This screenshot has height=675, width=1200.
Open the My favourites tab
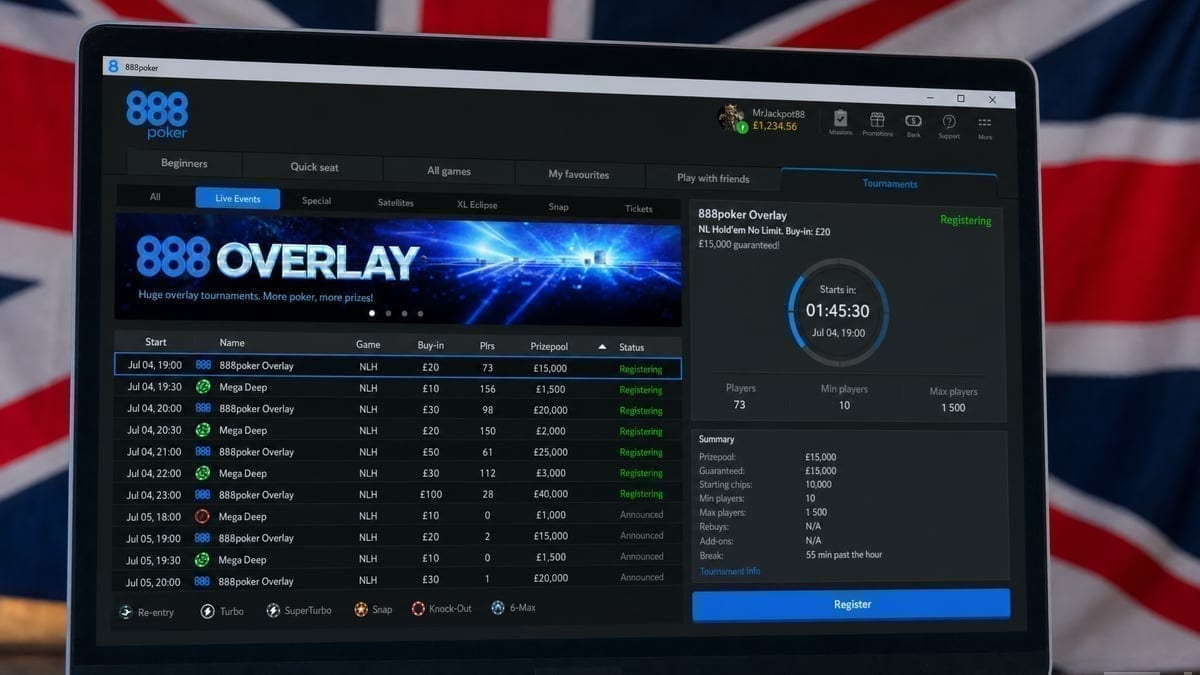coord(578,174)
